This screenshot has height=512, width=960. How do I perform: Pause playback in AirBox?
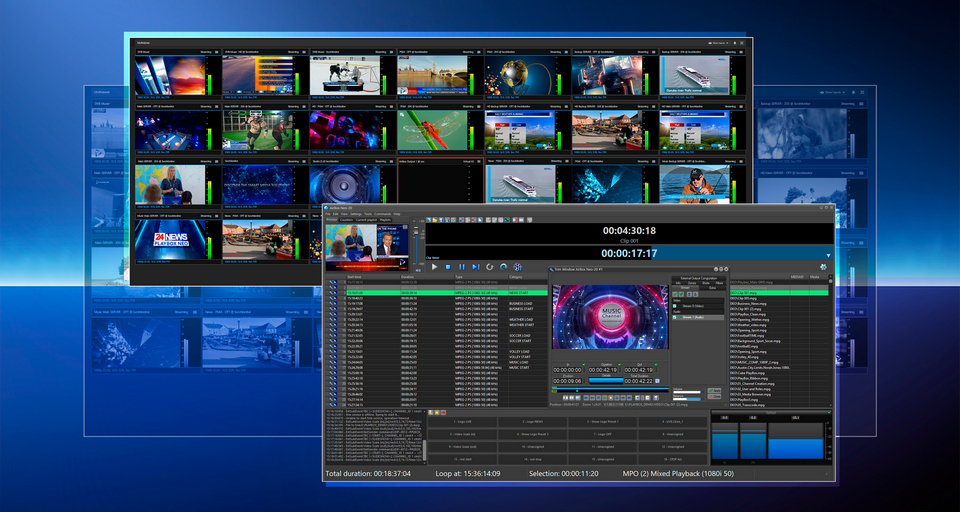coord(462,267)
